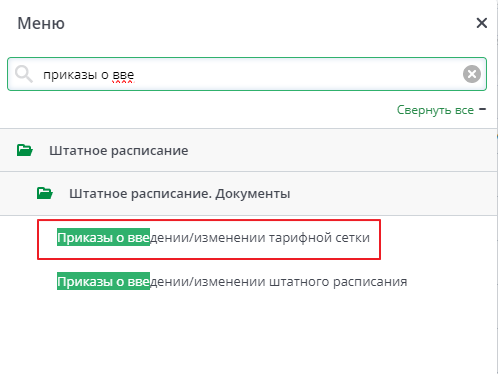498x374 pixels.
Task: Click the word Документы in the subsection header
Action: [x=253, y=194]
